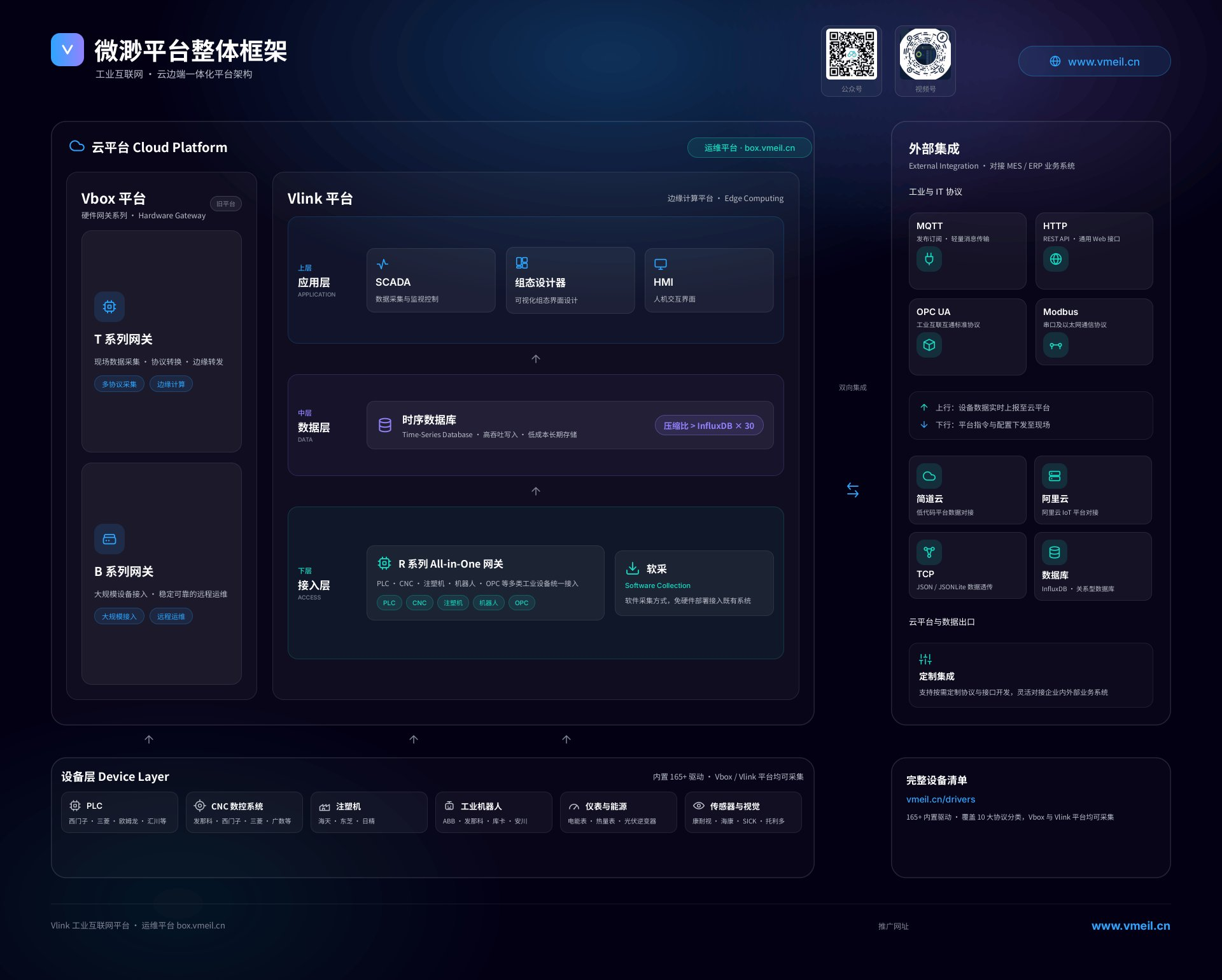Screen dimensions: 1222x980
Task: Open the vmeil.cn/drivers link
Action: (941, 799)
